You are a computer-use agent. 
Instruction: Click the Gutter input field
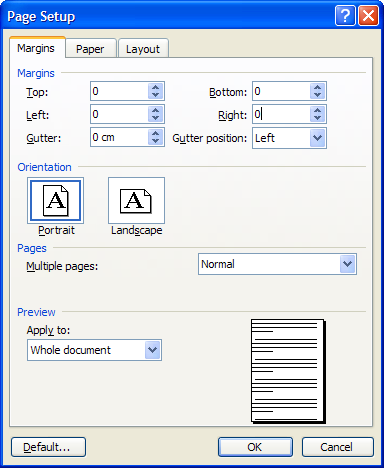coord(119,137)
